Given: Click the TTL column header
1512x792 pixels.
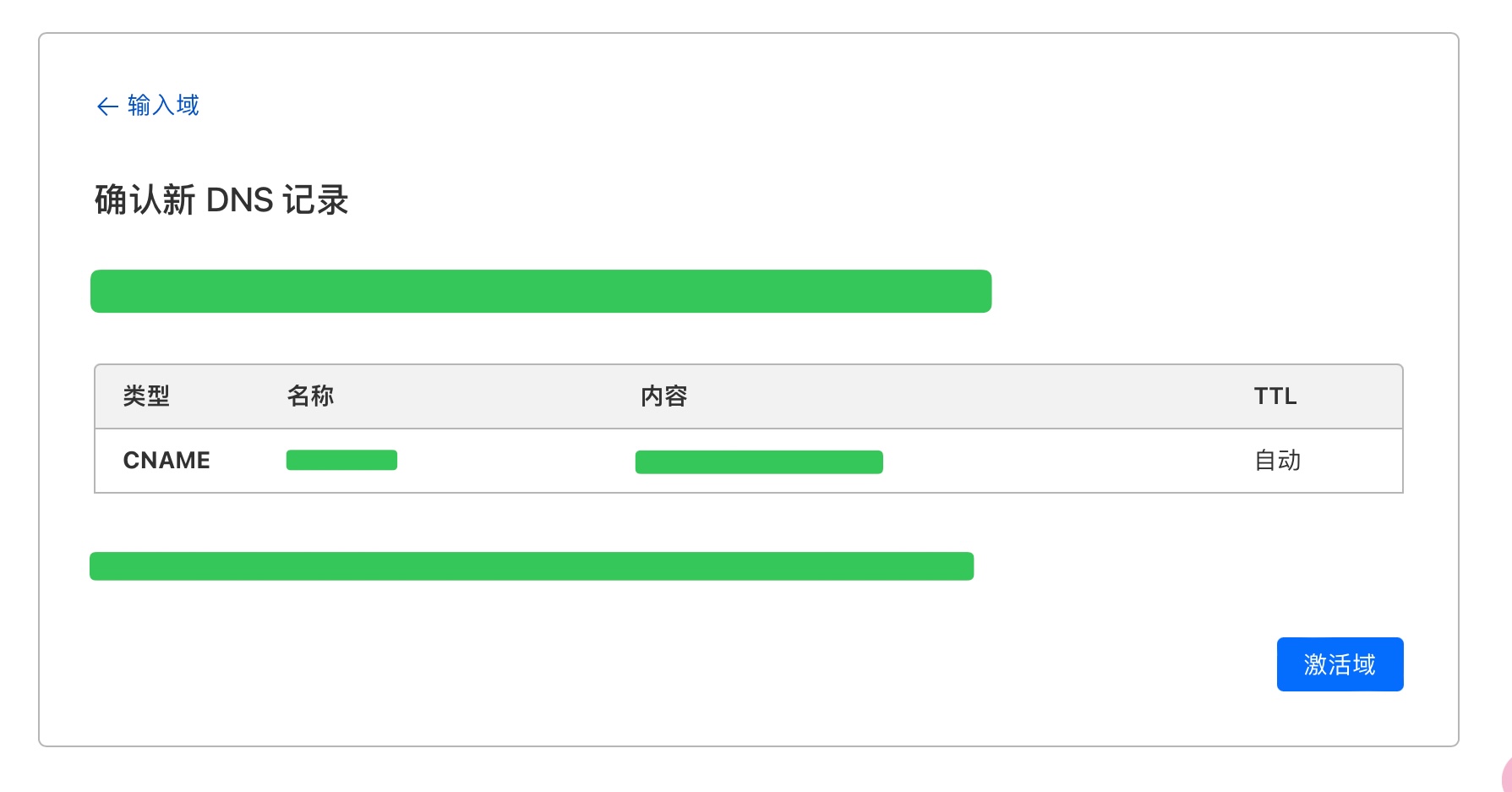Looking at the screenshot, I should point(1275,396).
